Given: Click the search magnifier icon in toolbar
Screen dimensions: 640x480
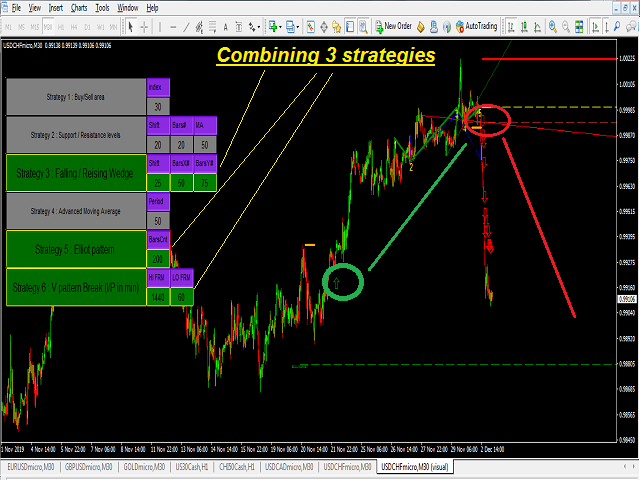Looking at the screenshot, I should [x=617, y=27].
